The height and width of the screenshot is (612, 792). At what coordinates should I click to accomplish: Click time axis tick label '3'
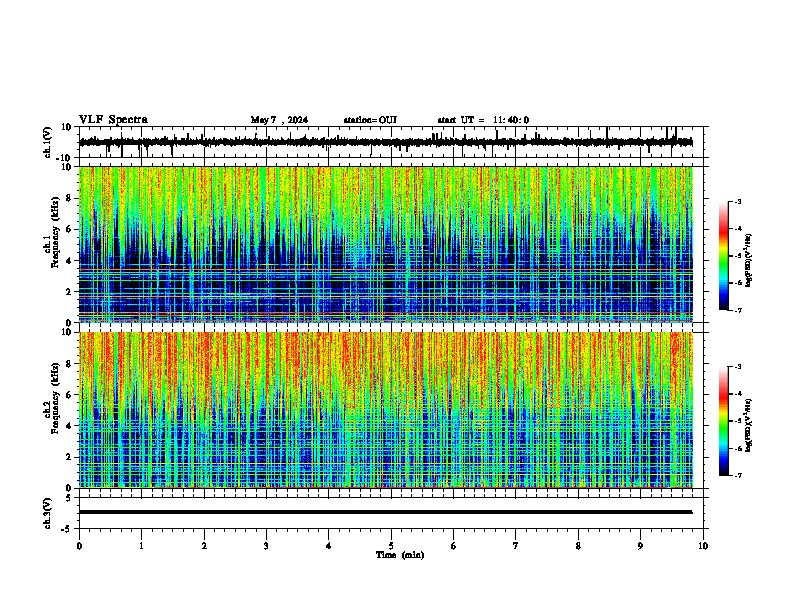pos(266,546)
